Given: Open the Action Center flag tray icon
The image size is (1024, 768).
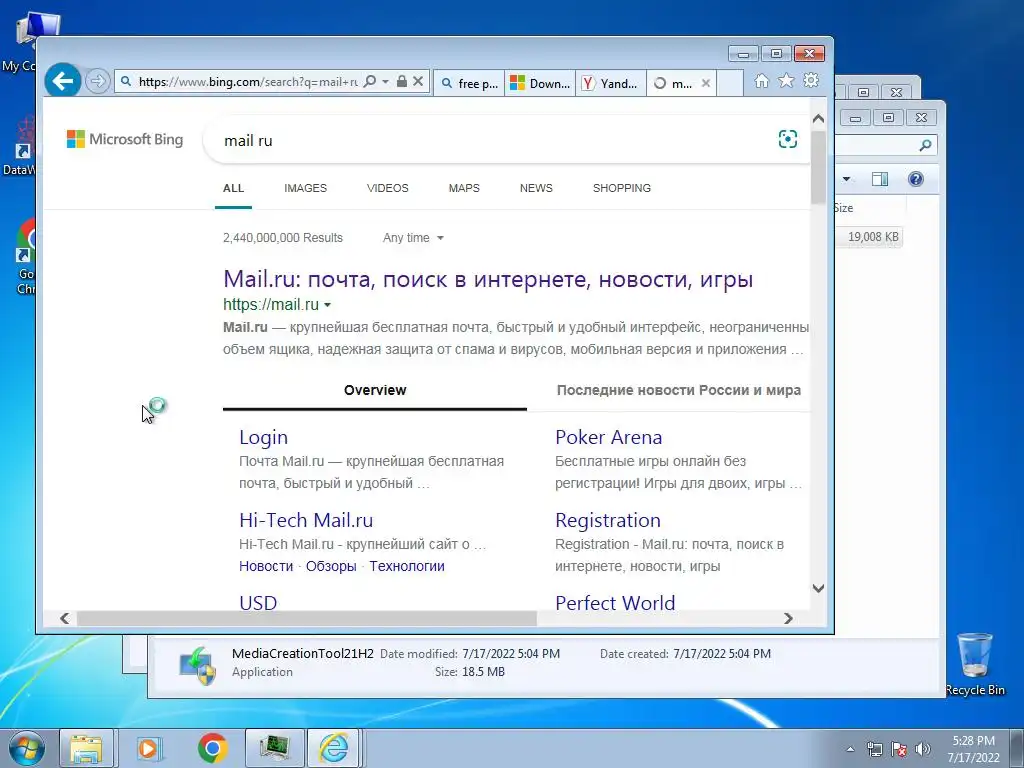Looking at the screenshot, I should (x=899, y=749).
